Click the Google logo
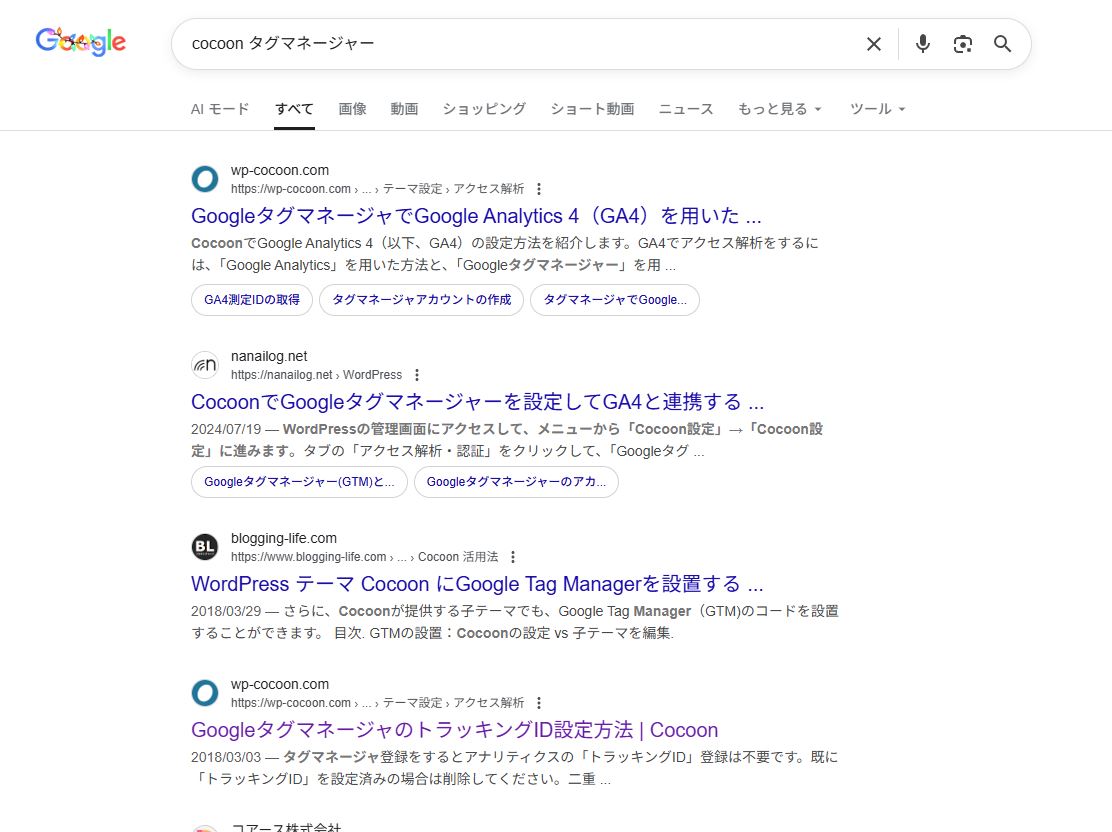 [80, 42]
